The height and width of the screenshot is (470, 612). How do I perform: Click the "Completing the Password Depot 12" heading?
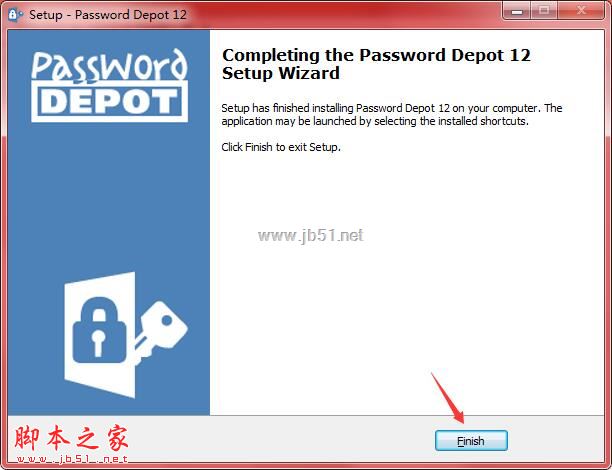(376, 55)
